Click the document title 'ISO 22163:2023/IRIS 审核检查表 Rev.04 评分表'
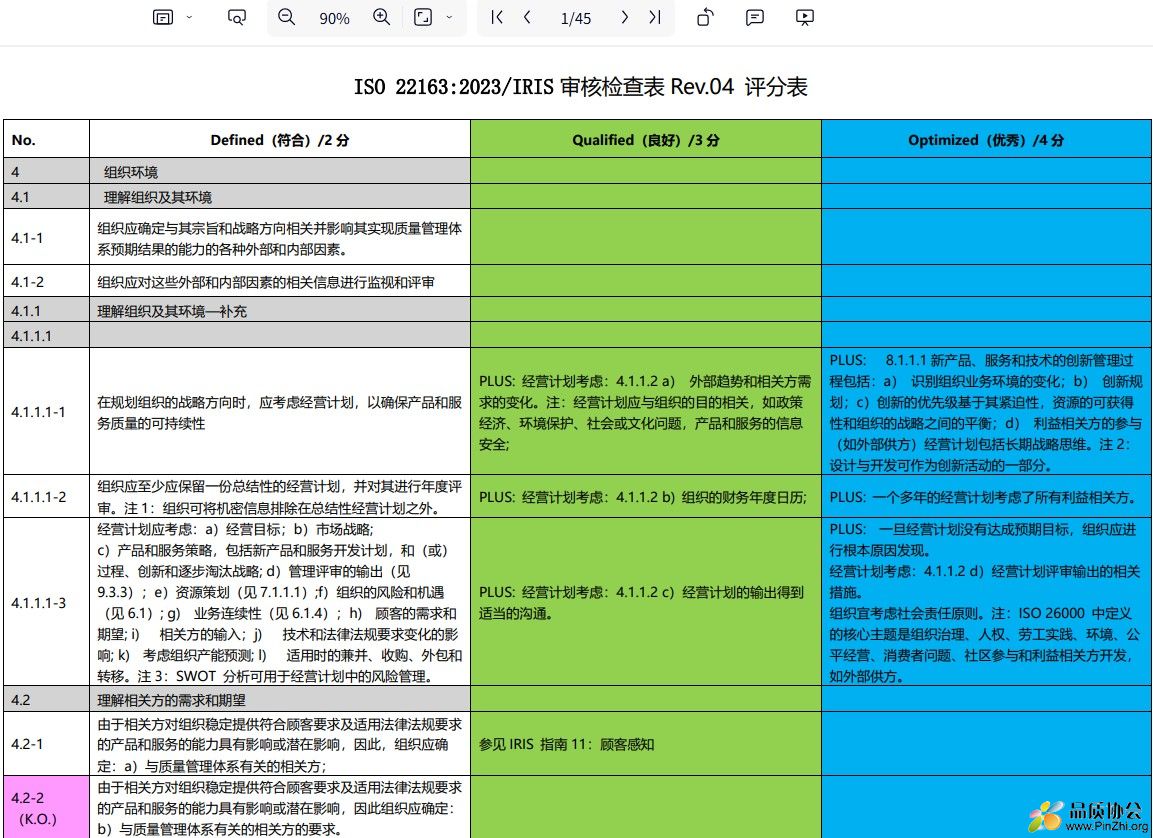The image size is (1153, 838). point(581,87)
